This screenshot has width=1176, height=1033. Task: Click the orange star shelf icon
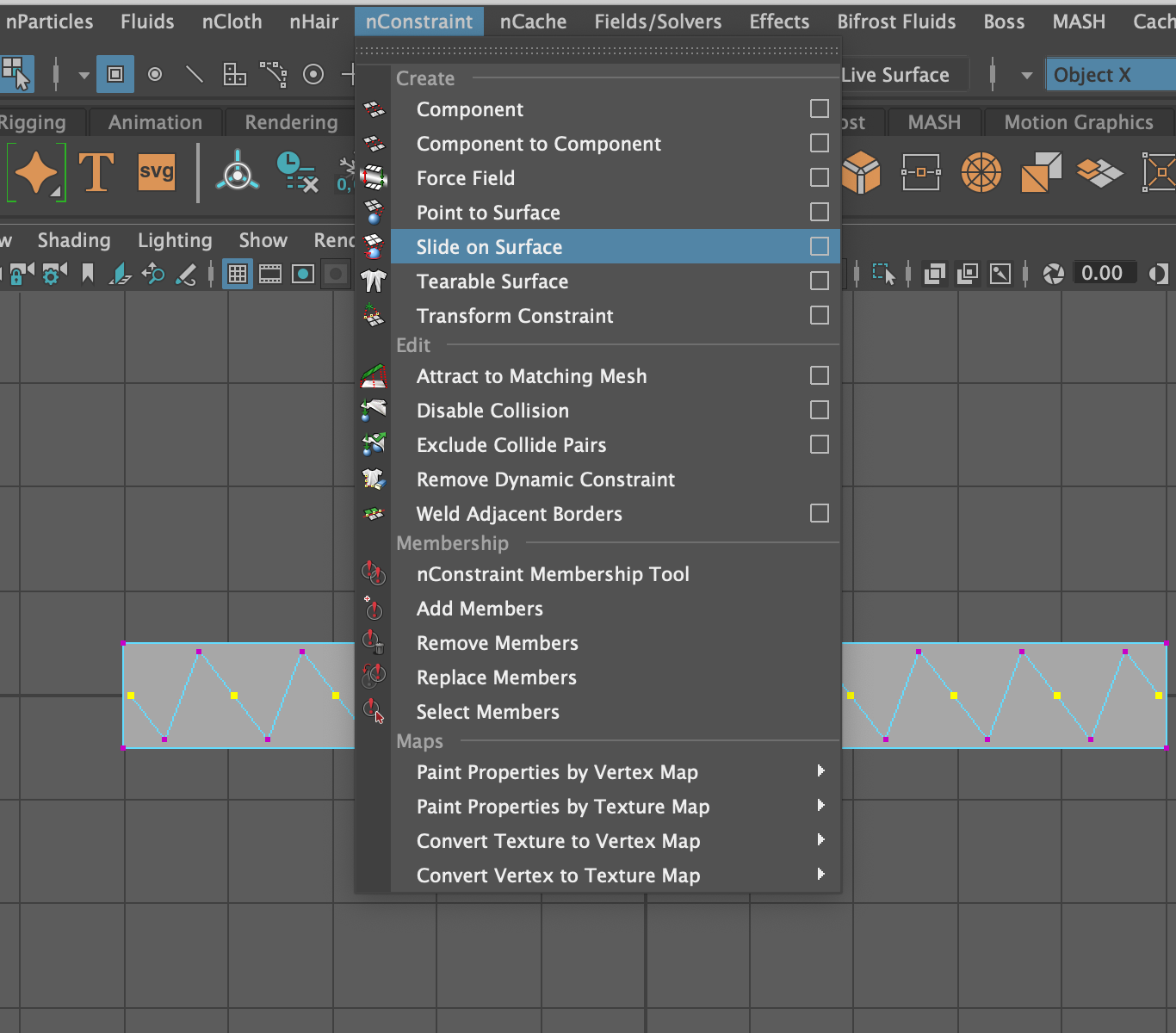pyautogui.click(x=36, y=172)
